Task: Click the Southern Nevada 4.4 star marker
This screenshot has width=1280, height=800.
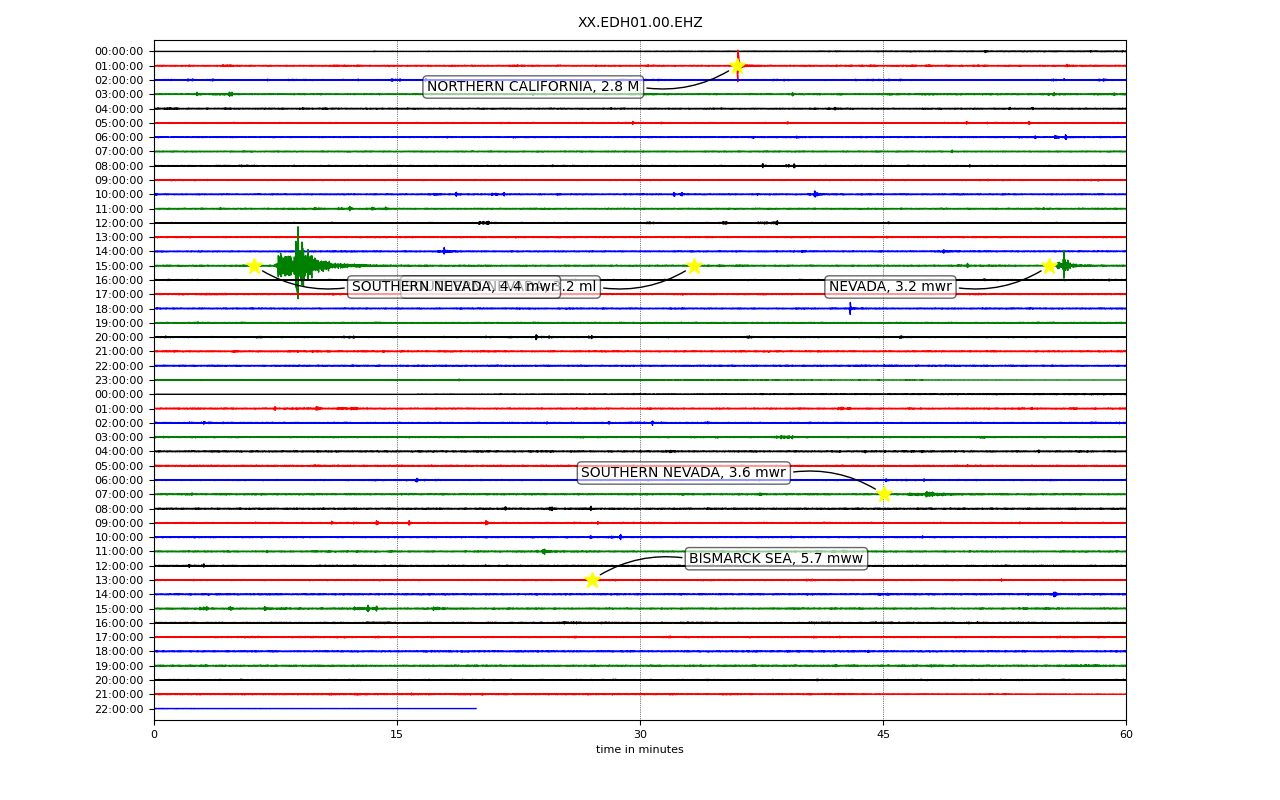Action: [x=254, y=266]
